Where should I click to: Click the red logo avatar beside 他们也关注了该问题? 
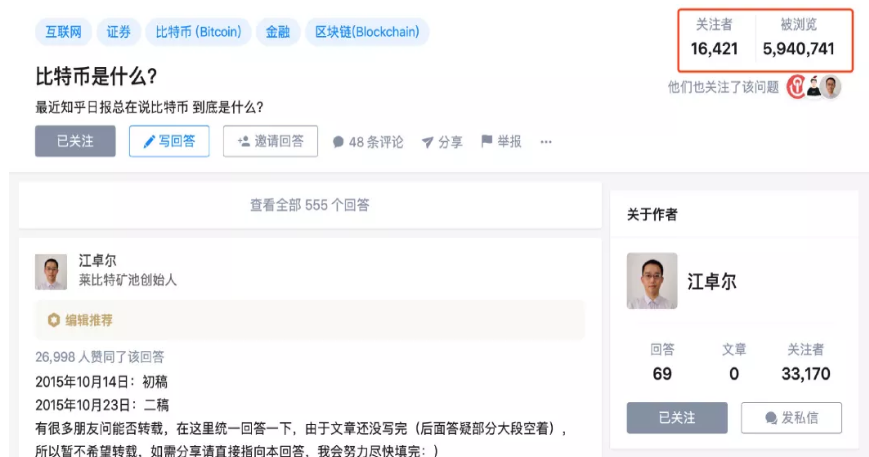pos(796,87)
